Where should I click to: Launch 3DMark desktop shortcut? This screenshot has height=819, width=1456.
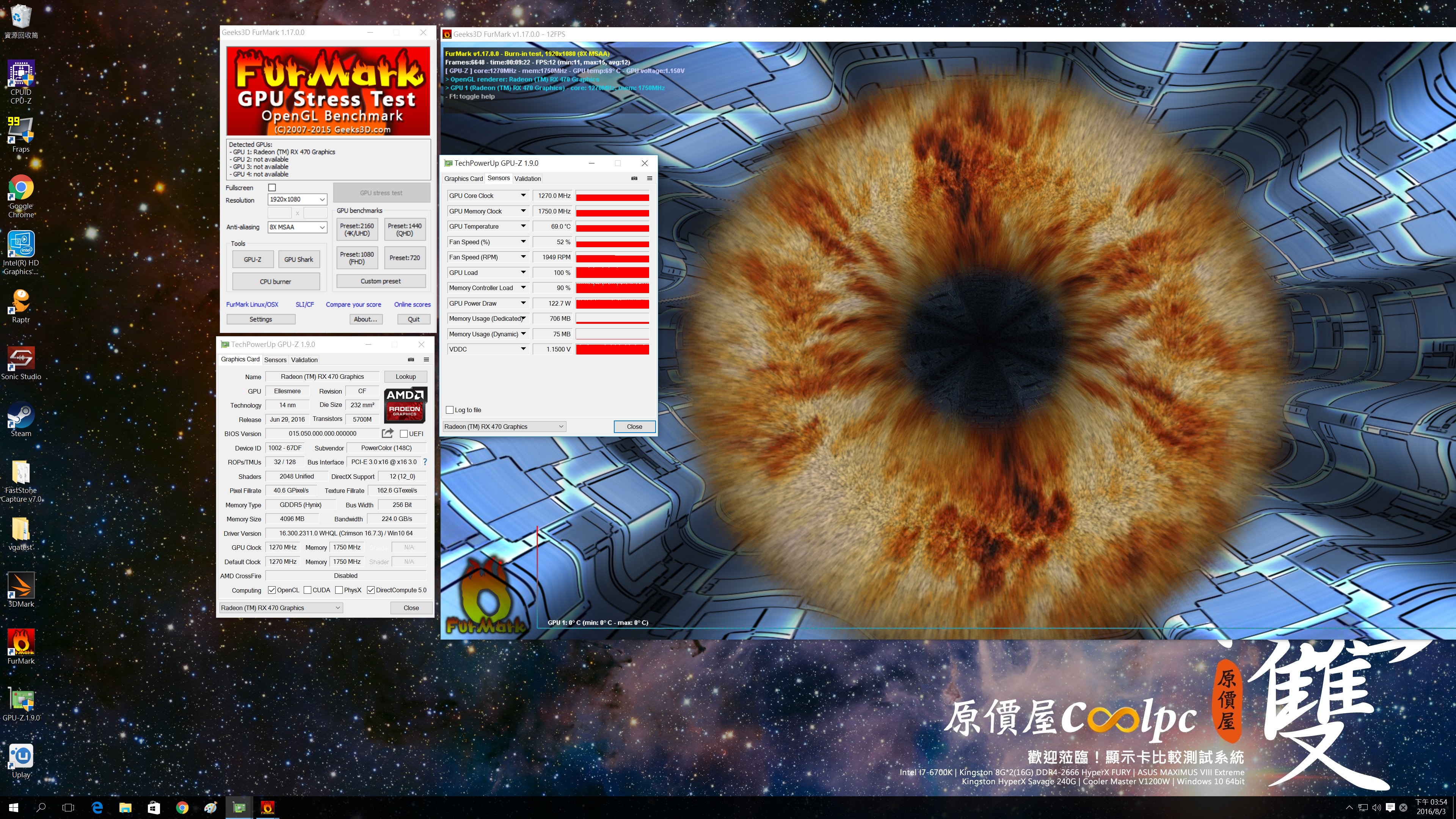tap(21, 590)
